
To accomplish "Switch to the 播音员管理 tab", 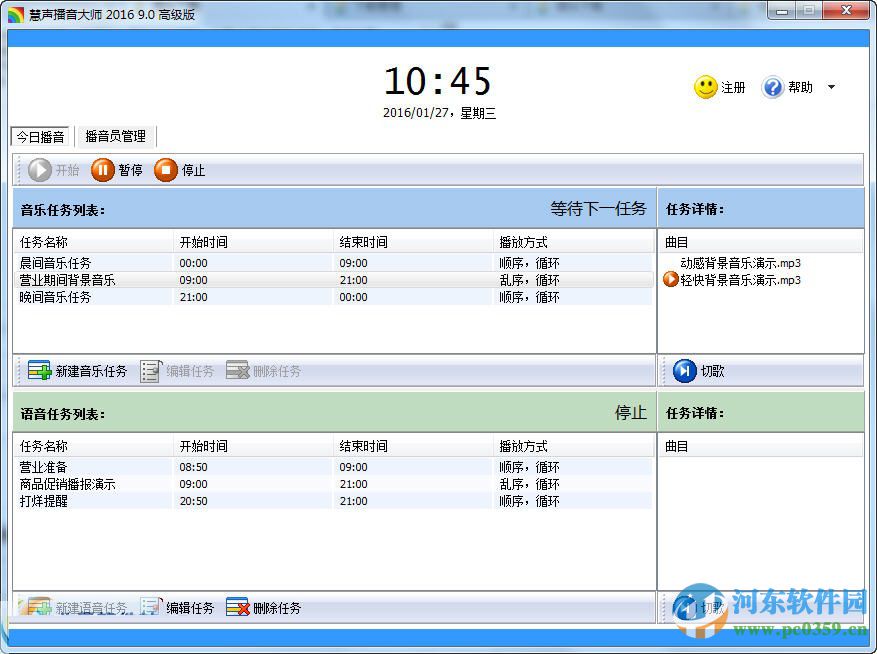I will (117, 136).
